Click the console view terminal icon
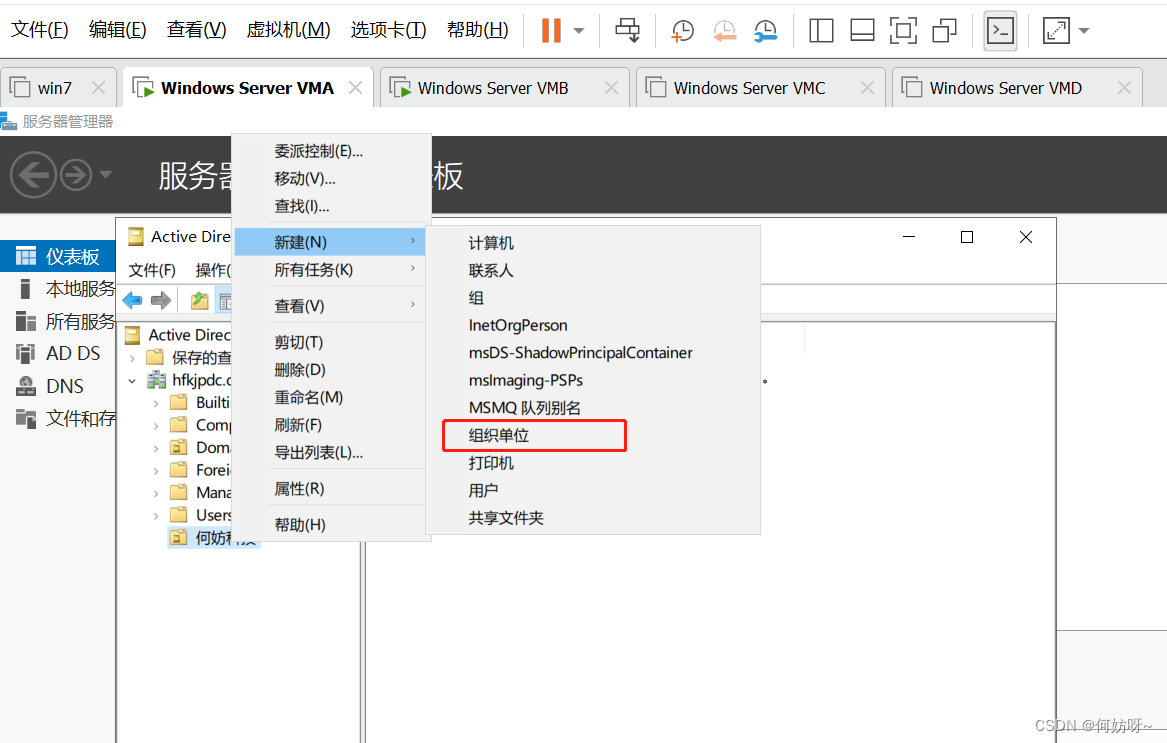This screenshot has height=743, width=1167. pyautogui.click(x=1000, y=31)
